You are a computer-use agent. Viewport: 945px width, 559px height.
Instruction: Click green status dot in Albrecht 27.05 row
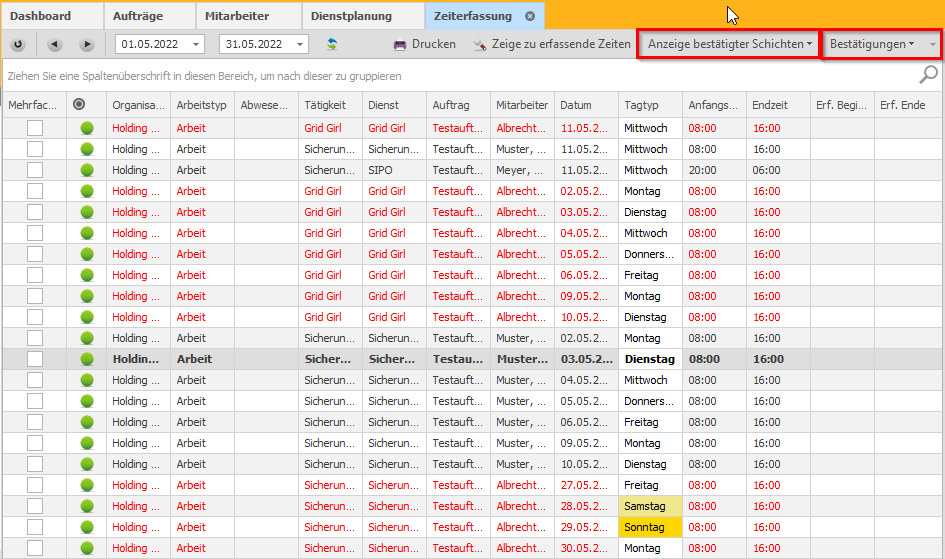[x=87, y=485]
